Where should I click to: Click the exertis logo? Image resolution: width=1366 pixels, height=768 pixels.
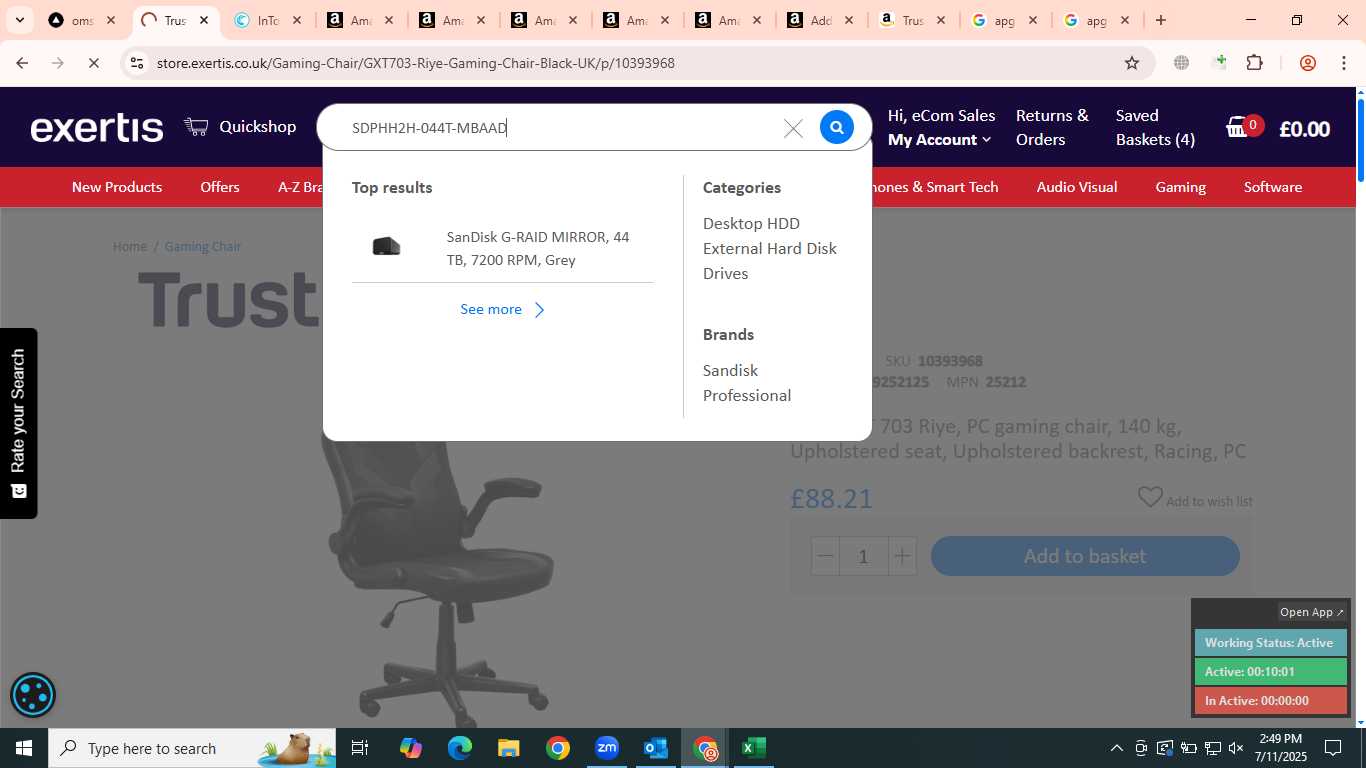point(97,128)
